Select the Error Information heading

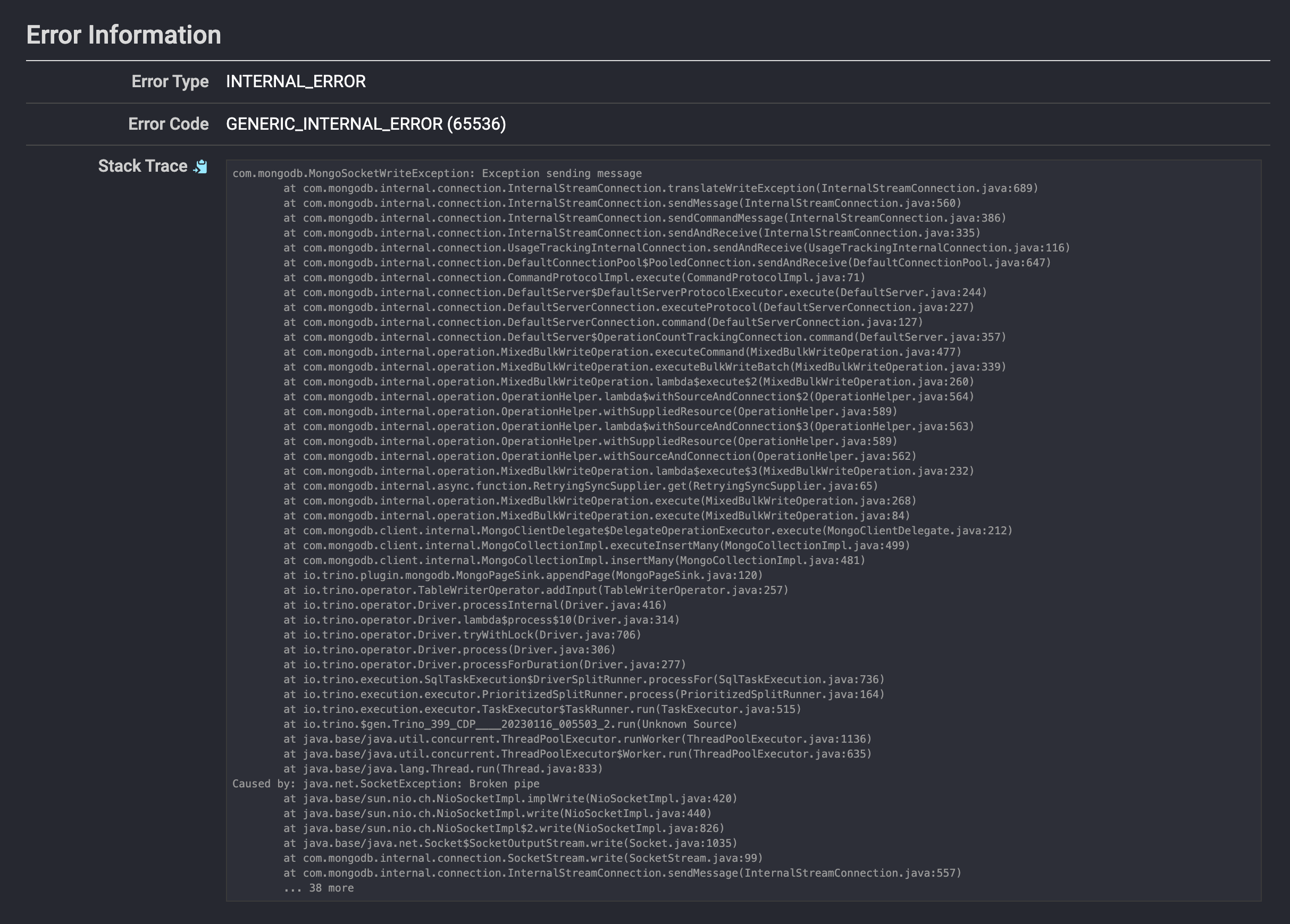pyautogui.click(x=123, y=34)
